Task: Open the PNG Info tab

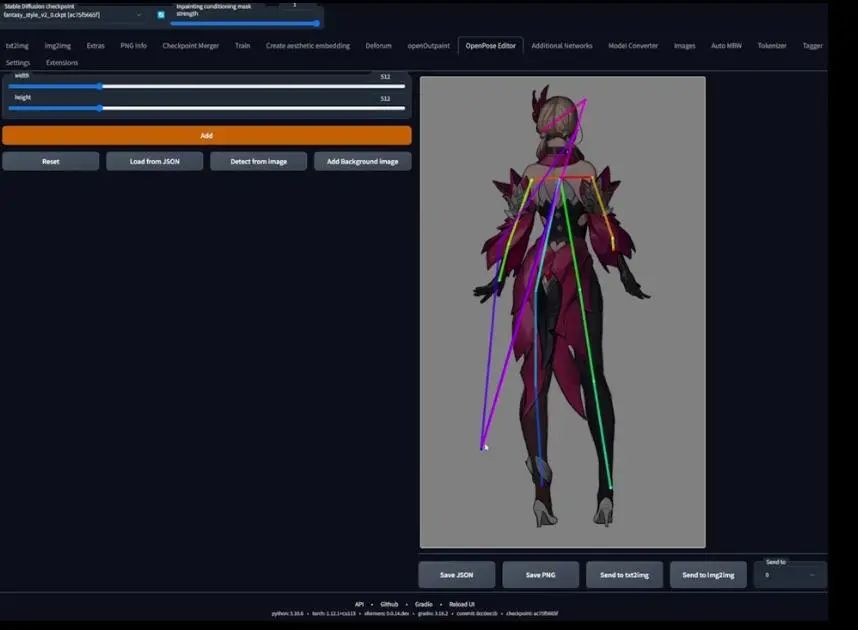Action: (134, 46)
